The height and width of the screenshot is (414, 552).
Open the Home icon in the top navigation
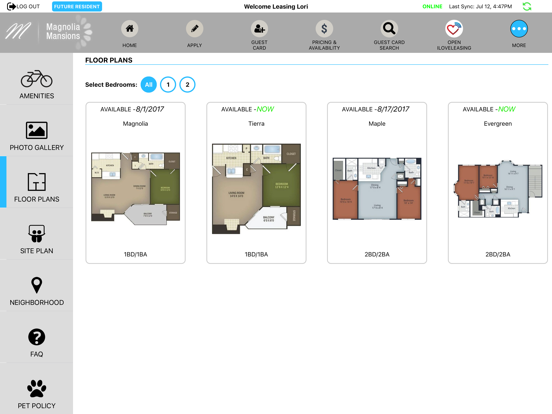pyautogui.click(x=130, y=29)
